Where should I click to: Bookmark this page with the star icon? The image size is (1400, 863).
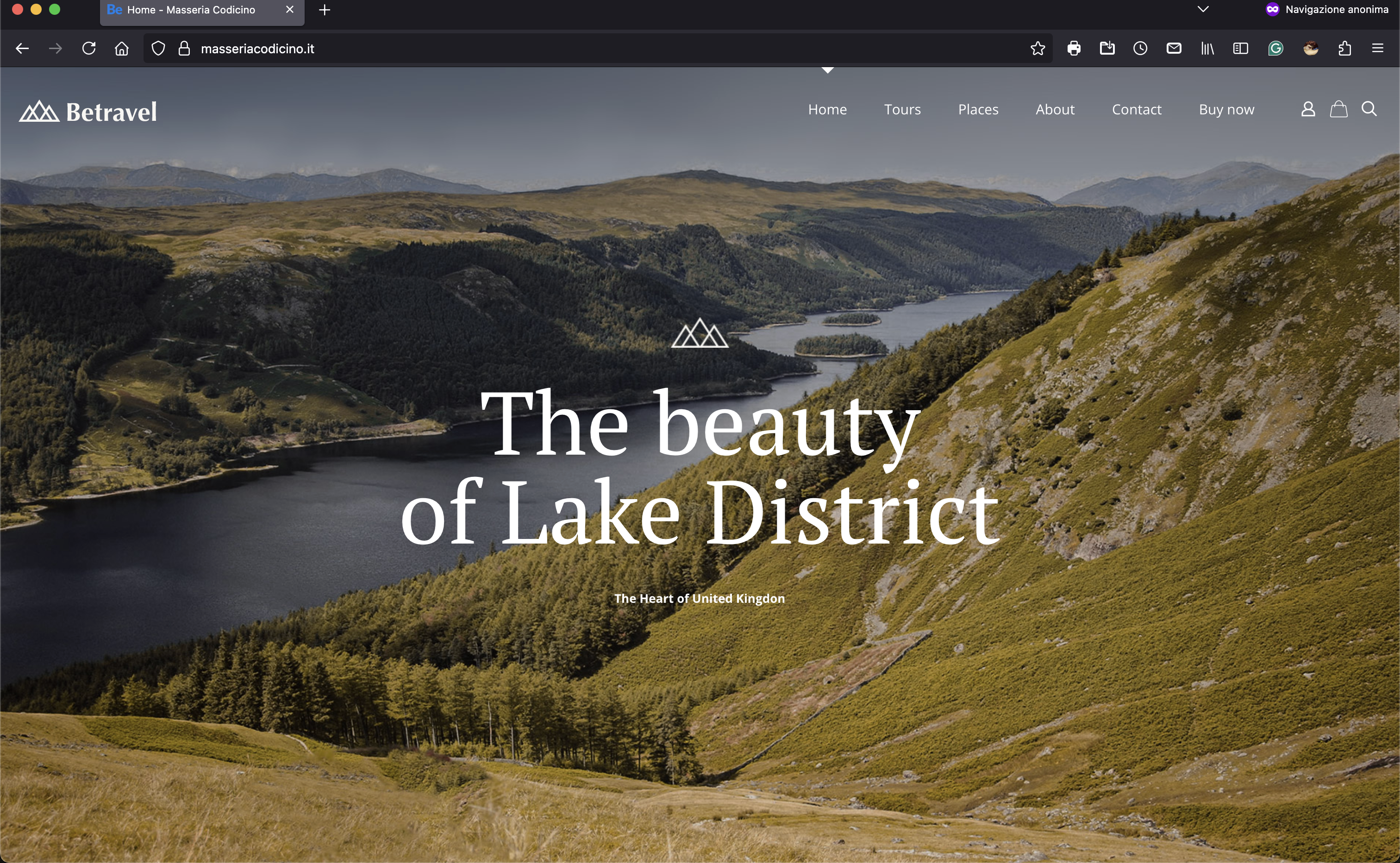1037,49
